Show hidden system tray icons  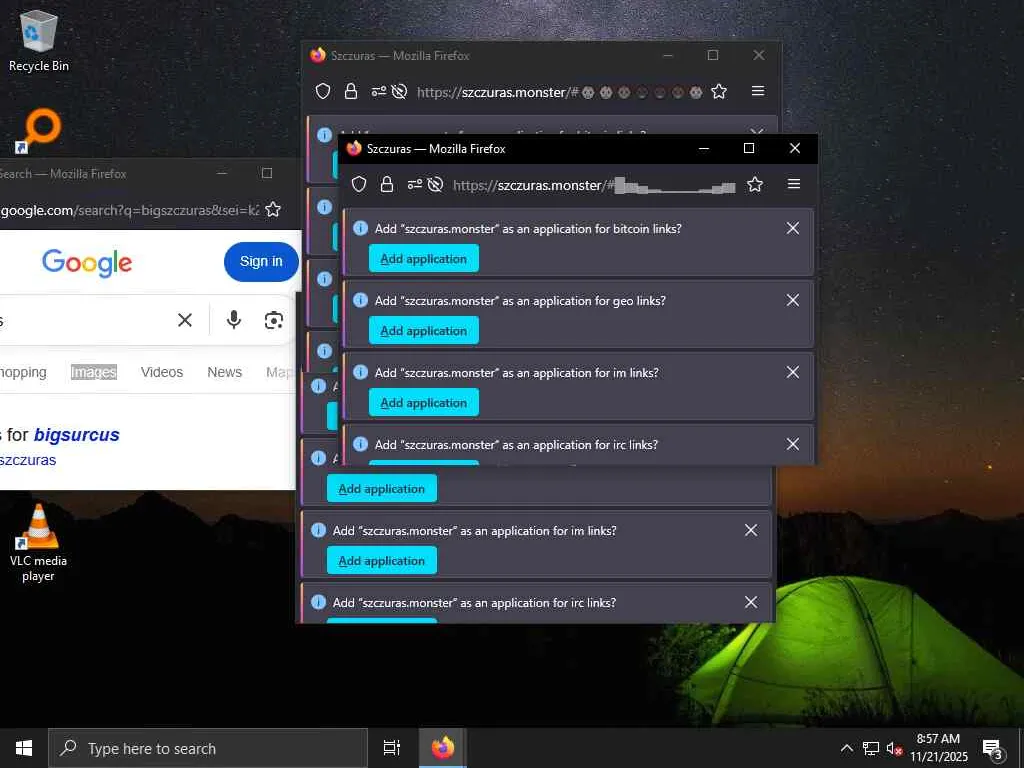point(846,748)
